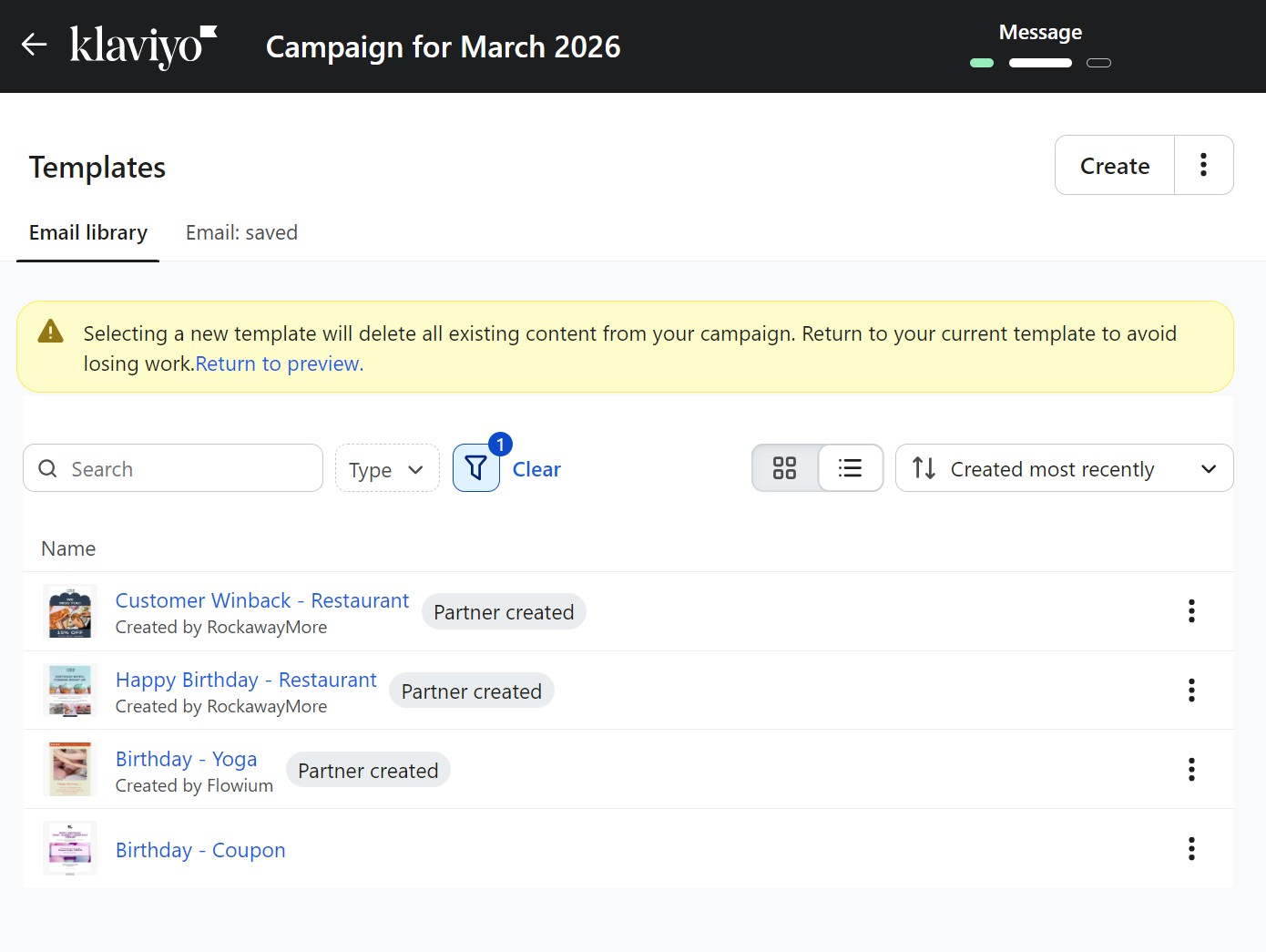This screenshot has height=952, width=1266.
Task: Click the filter count badge showing 1
Action: [x=500, y=445]
